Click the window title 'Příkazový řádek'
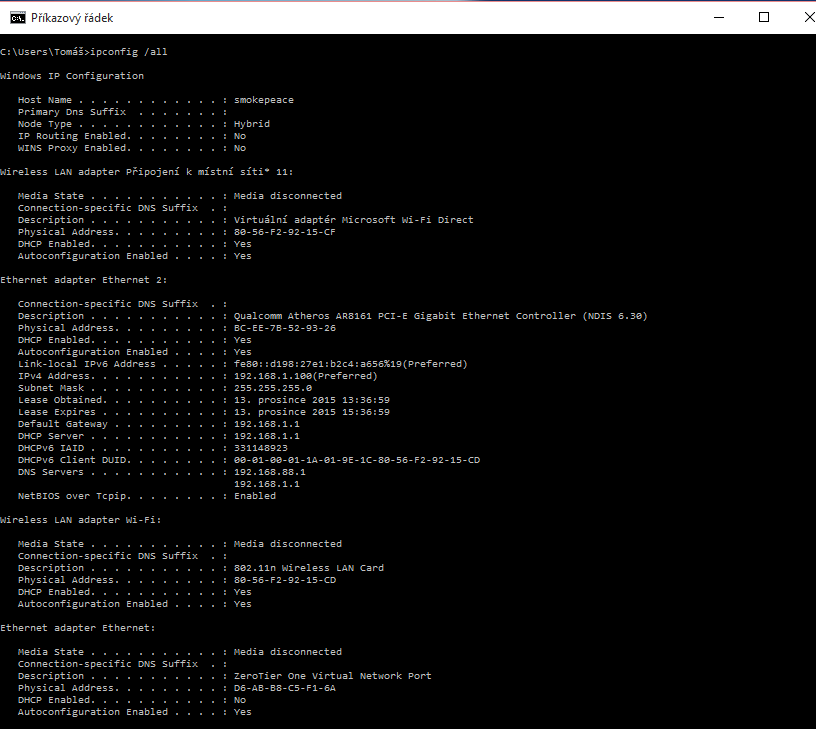 click(72, 18)
